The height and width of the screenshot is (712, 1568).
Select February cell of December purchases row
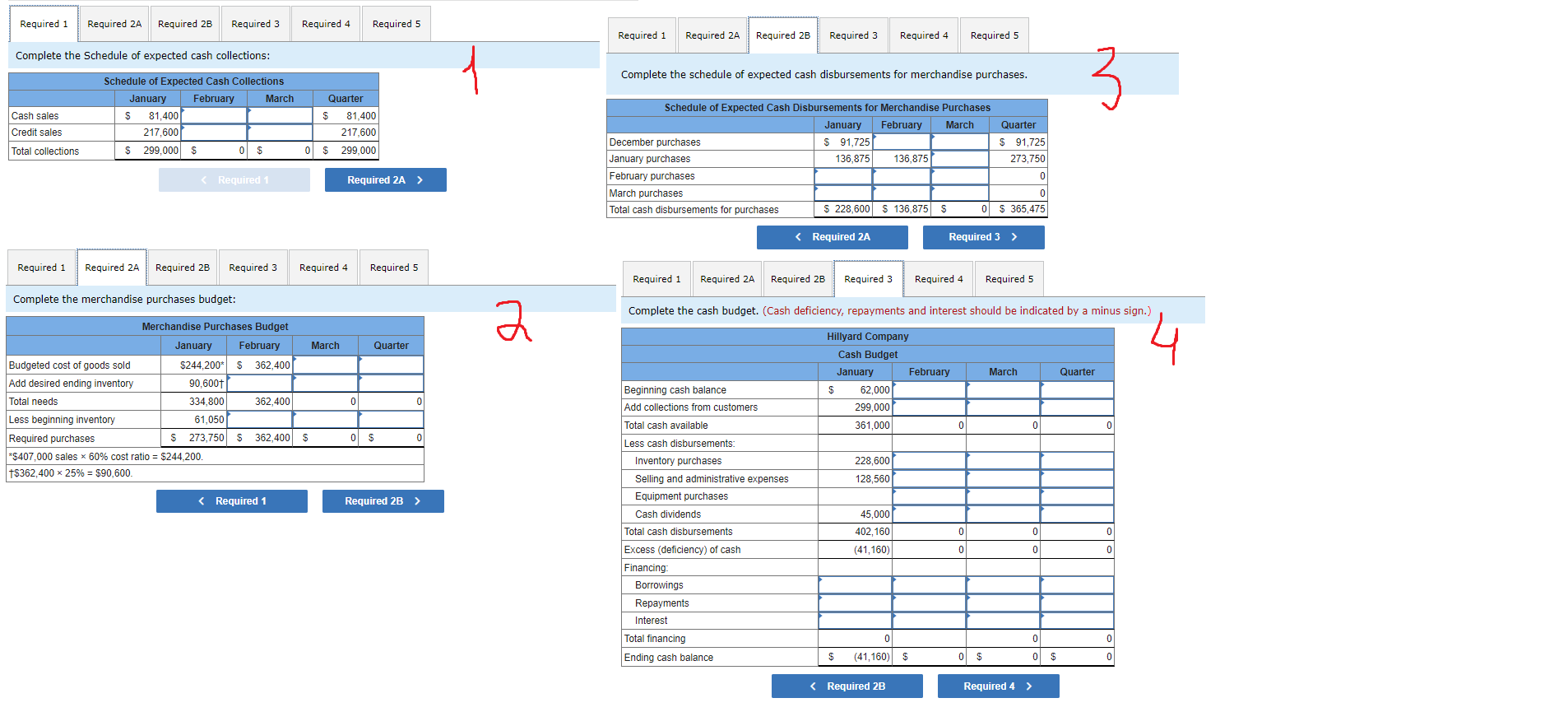[x=902, y=142]
